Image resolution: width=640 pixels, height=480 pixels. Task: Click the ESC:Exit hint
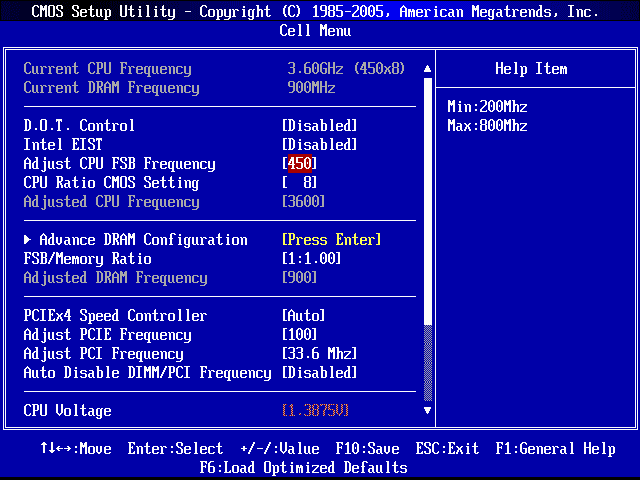(x=447, y=449)
